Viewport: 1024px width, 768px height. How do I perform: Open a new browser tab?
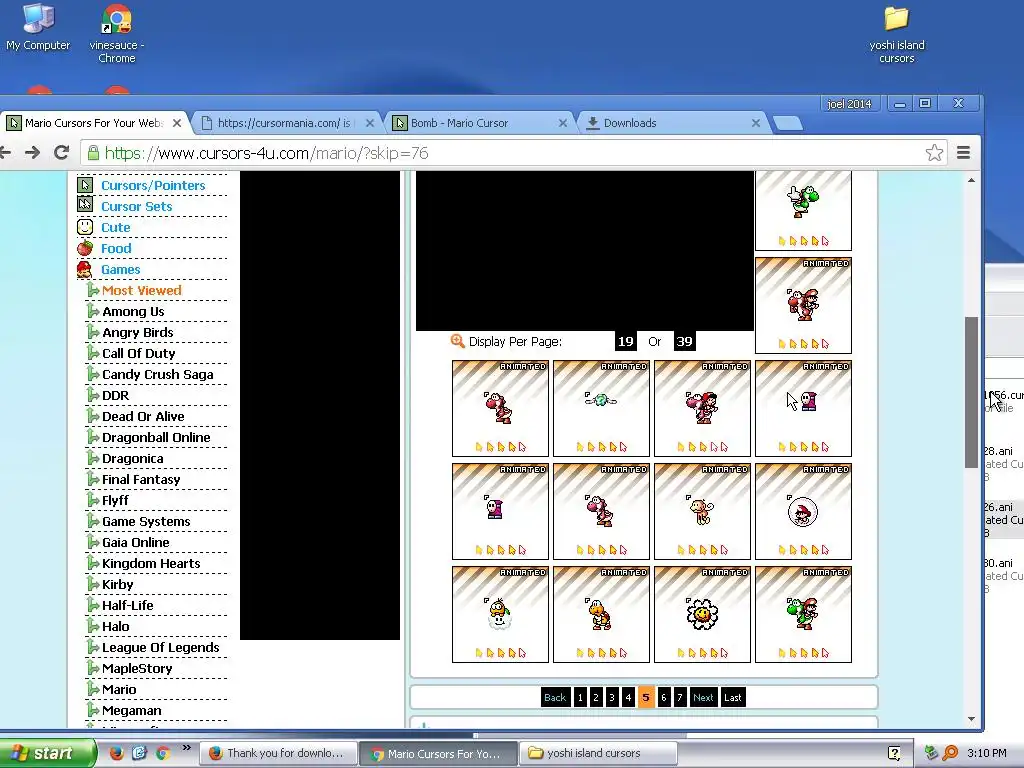coord(788,123)
